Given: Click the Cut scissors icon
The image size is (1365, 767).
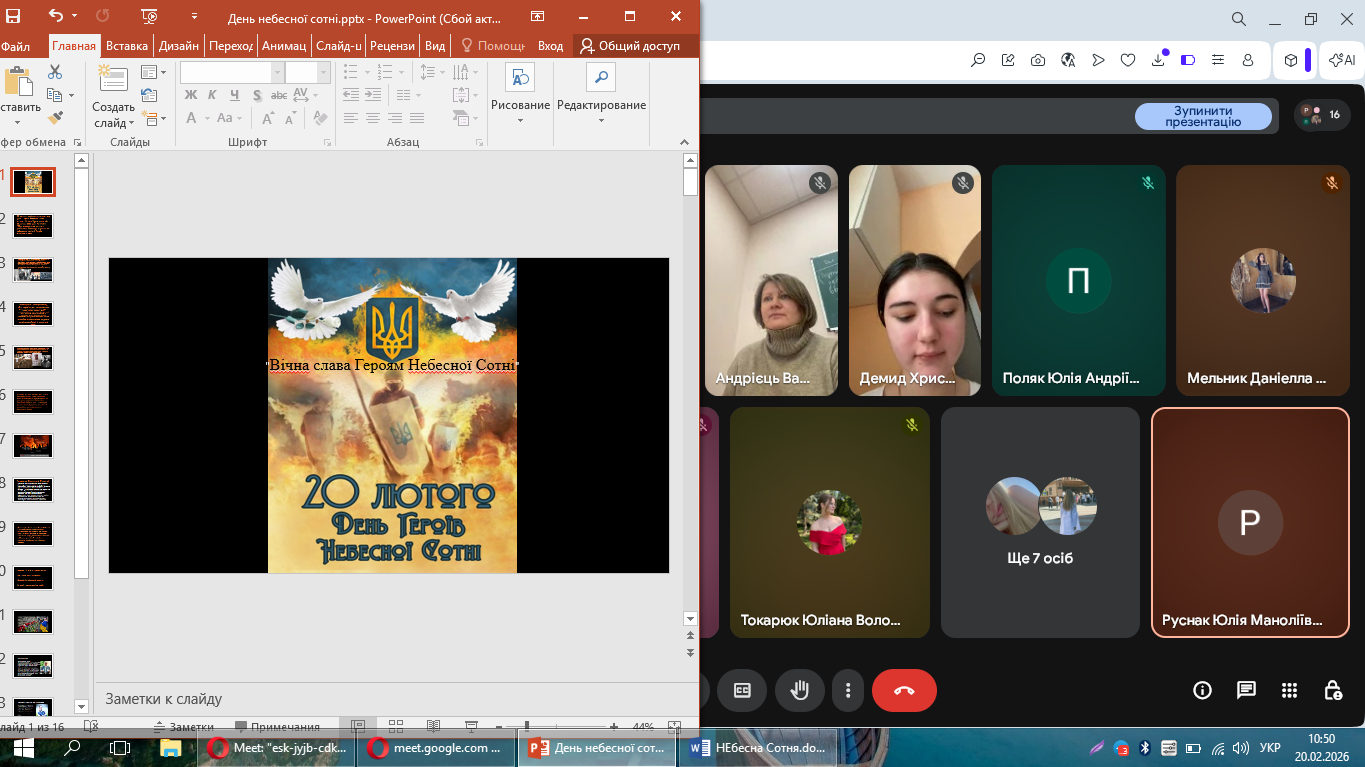Looking at the screenshot, I should click(55, 72).
